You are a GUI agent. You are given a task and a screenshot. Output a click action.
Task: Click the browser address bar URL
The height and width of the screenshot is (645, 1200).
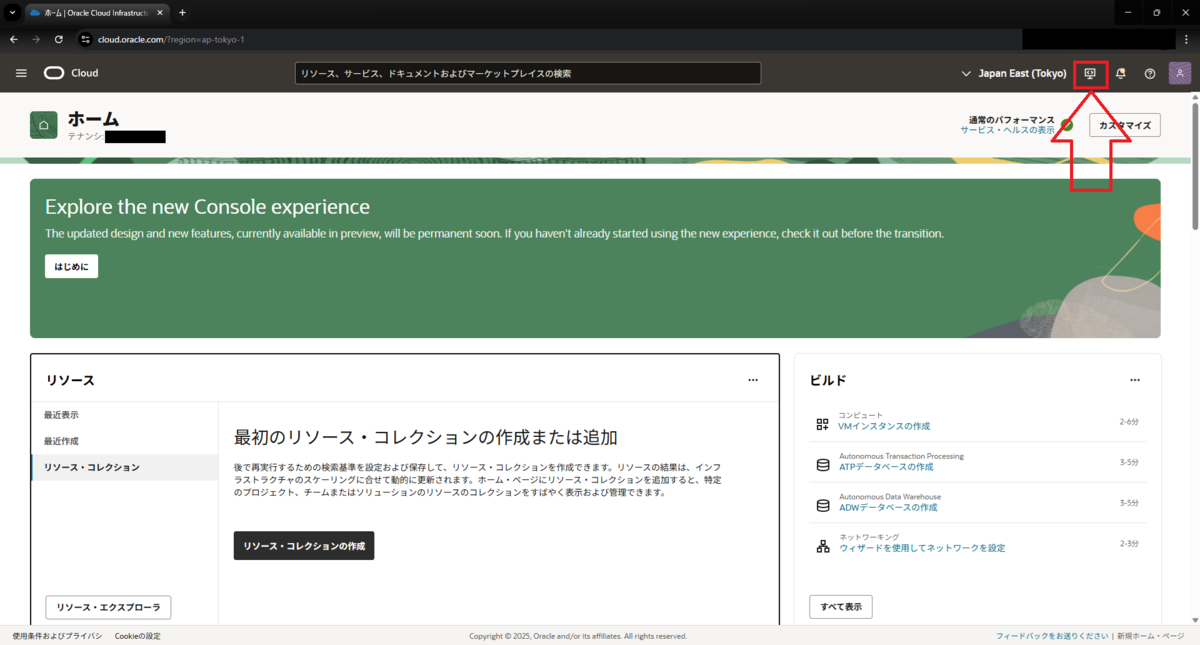[x=171, y=39]
